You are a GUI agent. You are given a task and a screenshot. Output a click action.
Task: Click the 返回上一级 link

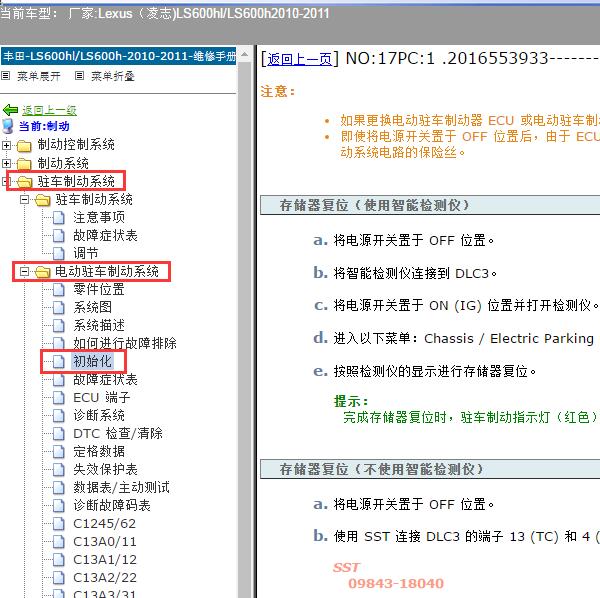[x=49, y=111]
